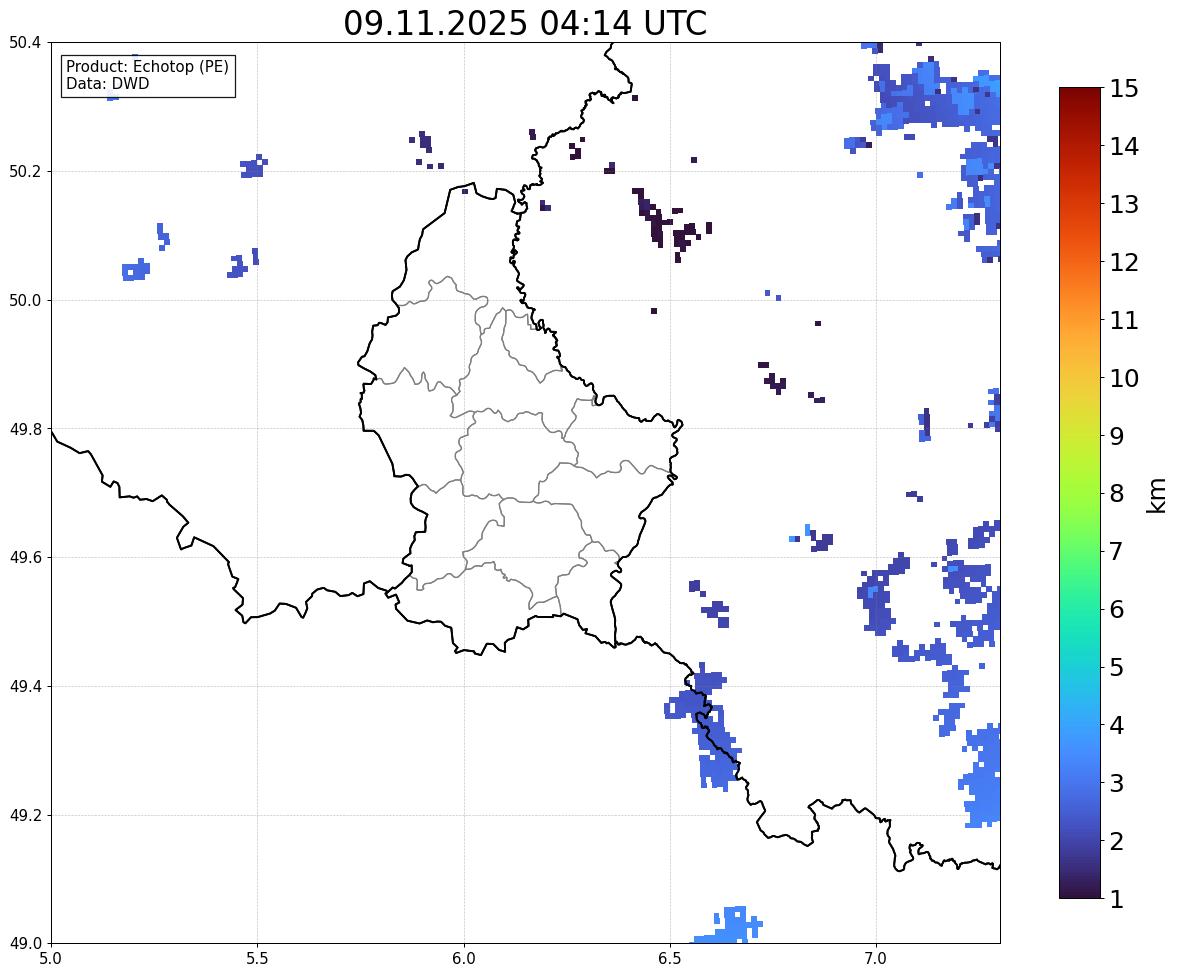Click colorbar tick label 15
This screenshot has height=976, width=1178.
pyautogui.click(x=1124, y=89)
